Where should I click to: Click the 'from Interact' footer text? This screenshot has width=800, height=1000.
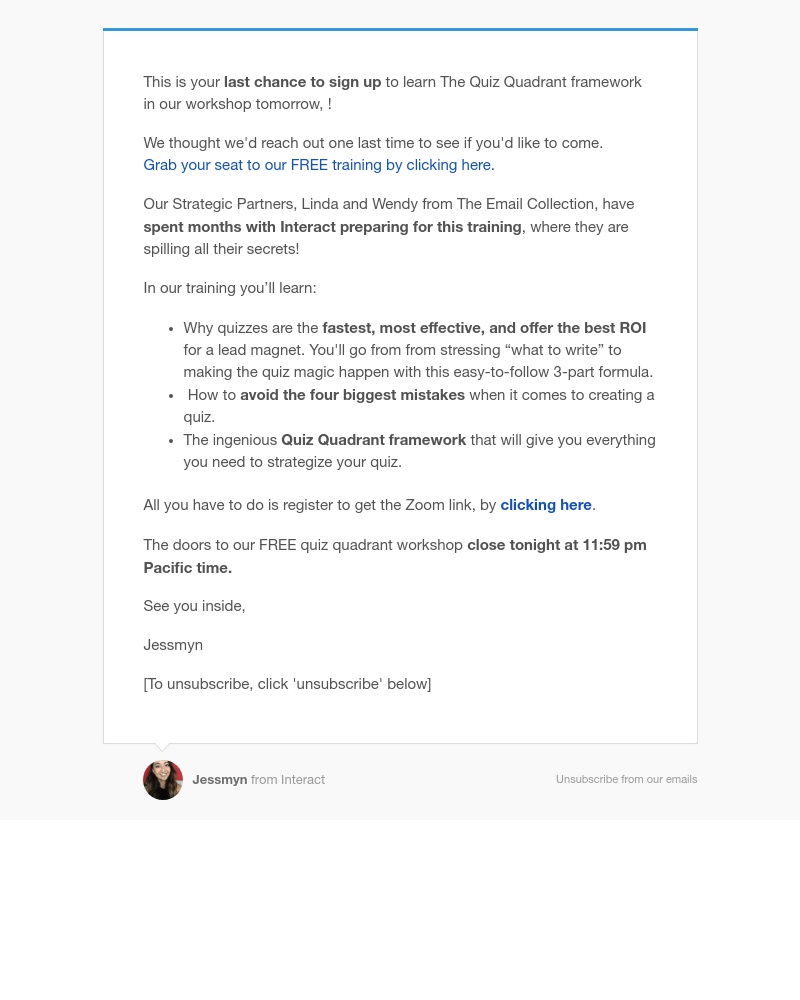[x=288, y=780]
